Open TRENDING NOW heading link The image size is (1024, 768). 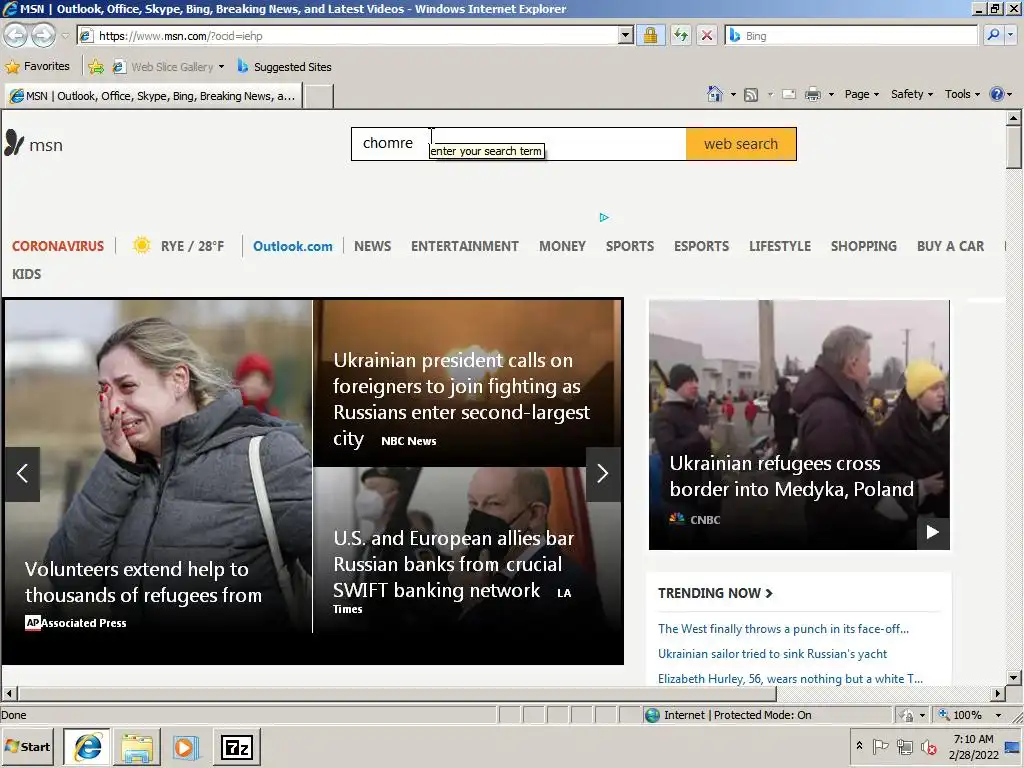(715, 593)
